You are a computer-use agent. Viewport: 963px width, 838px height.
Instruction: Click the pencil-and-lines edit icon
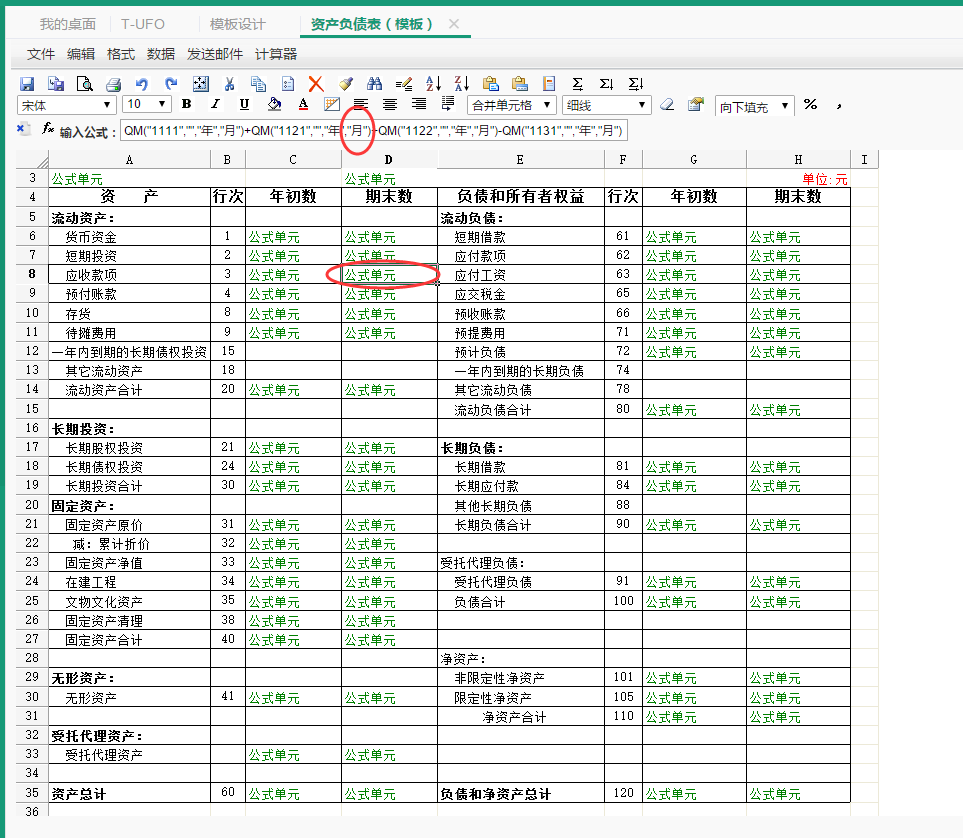404,84
